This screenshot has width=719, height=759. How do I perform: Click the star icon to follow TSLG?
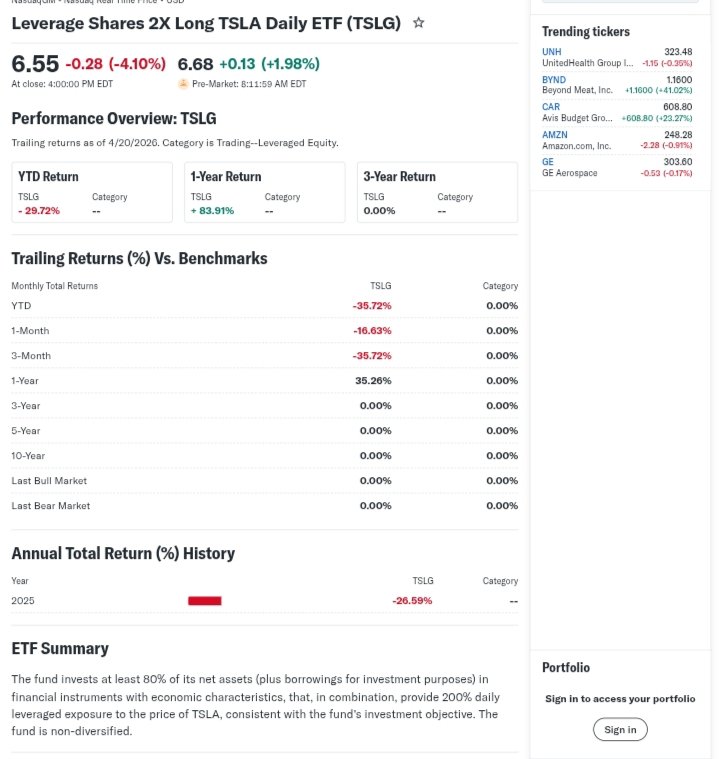pos(419,23)
